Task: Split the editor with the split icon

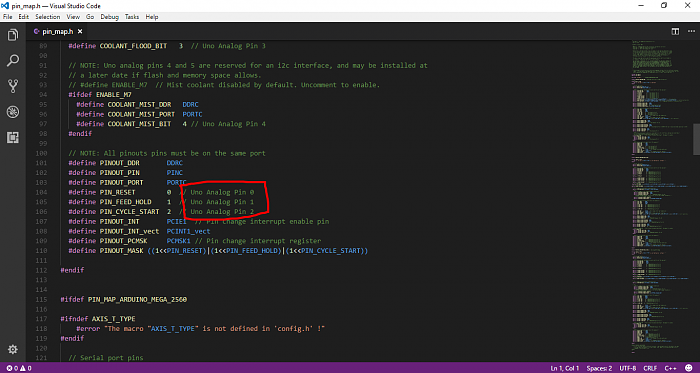Action: [675, 32]
